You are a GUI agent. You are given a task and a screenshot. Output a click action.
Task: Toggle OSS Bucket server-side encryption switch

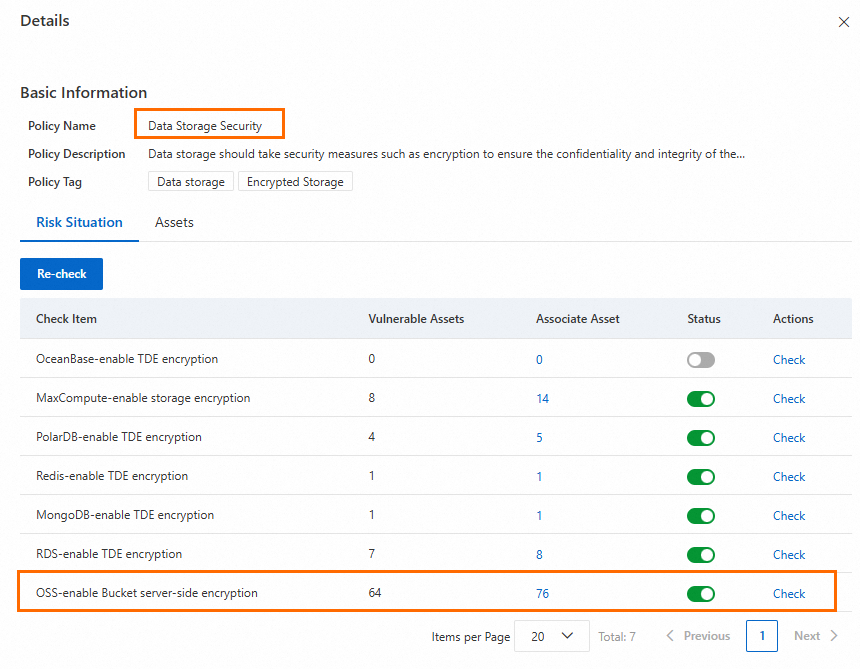tap(701, 594)
